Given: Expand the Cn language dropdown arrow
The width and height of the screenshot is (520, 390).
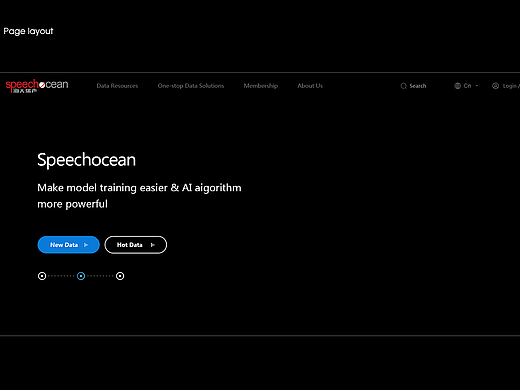Looking at the screenshot, I should point(477,86).
